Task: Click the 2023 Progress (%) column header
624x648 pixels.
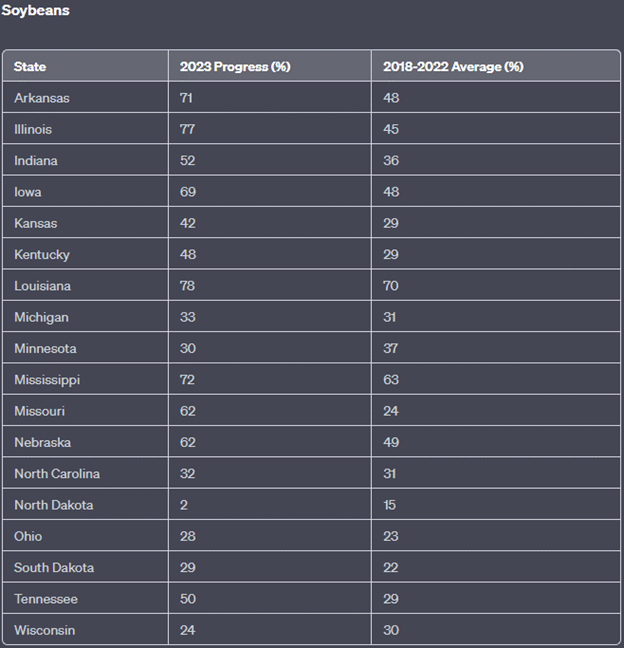Action: (x=235, y=67)
